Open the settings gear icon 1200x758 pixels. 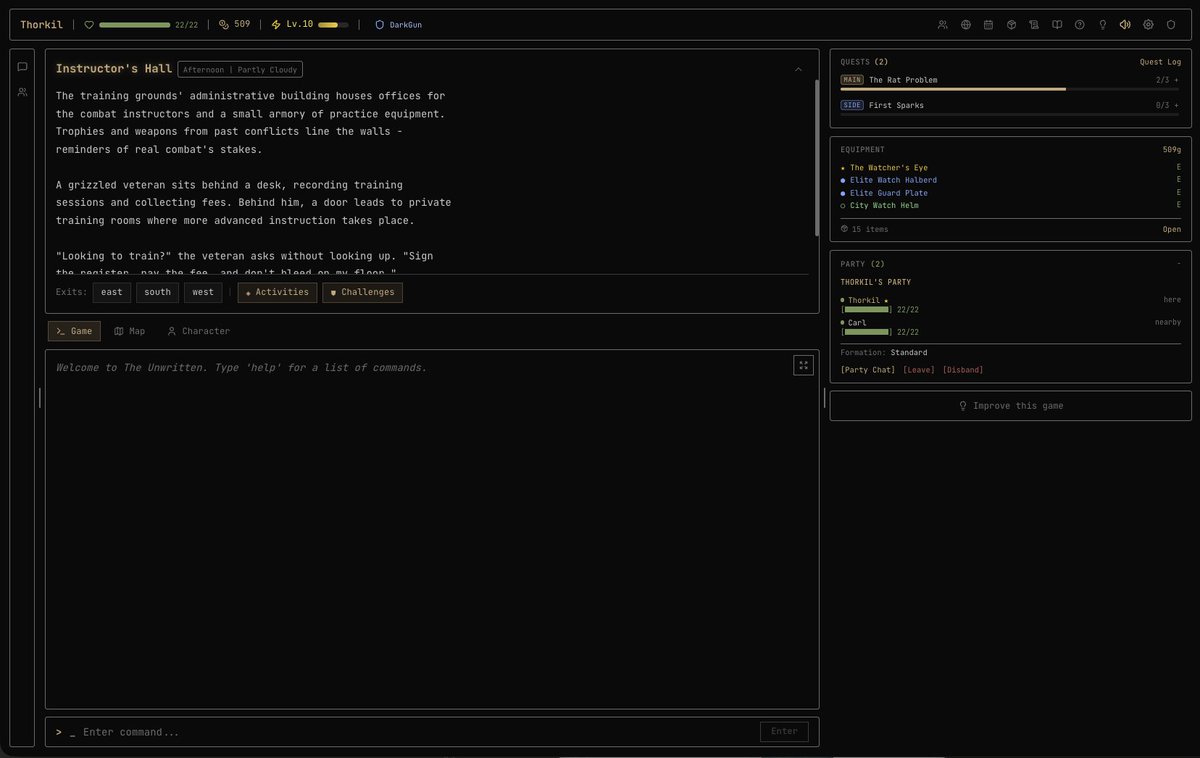[1148, 24]
